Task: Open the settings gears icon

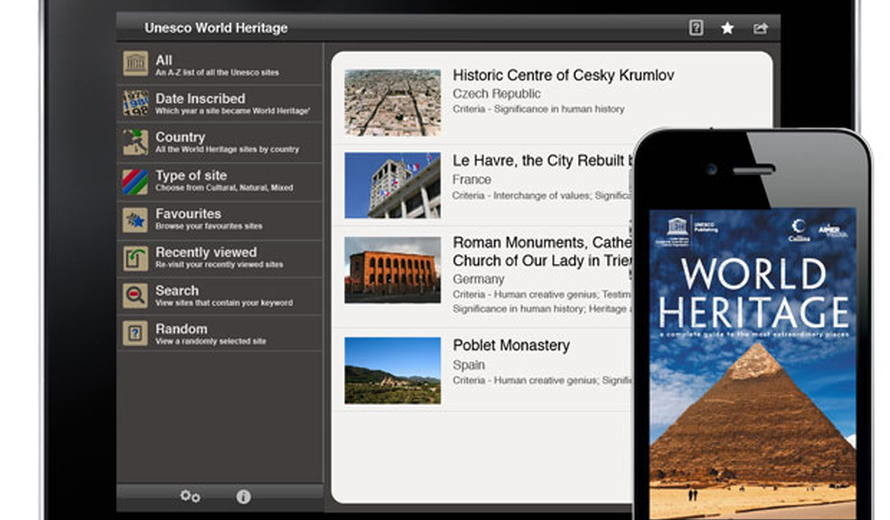Action: coord(190,496)
